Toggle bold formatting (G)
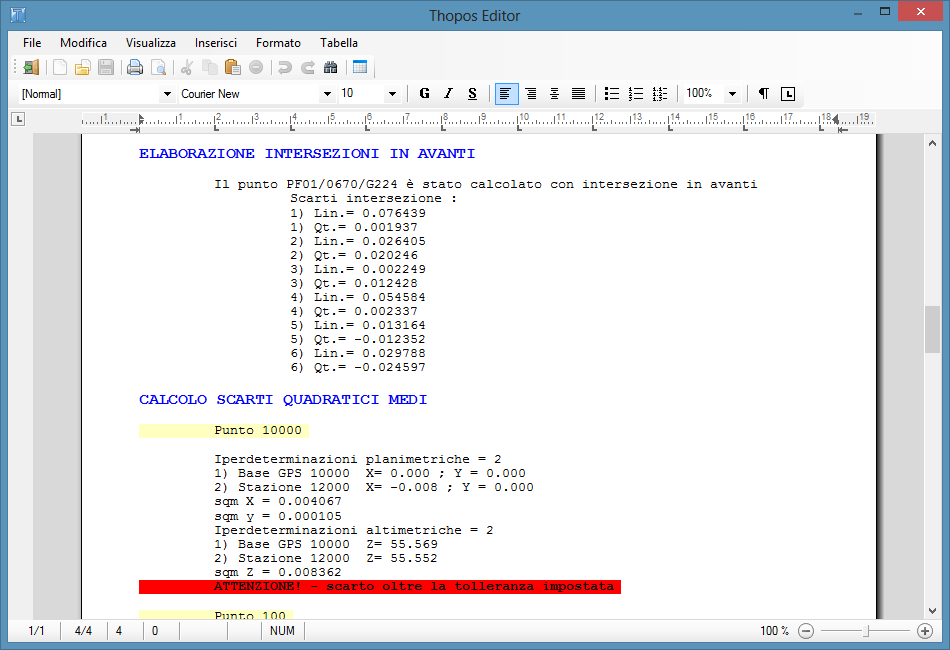Screen dimensions: 950x650 (424, 93)
